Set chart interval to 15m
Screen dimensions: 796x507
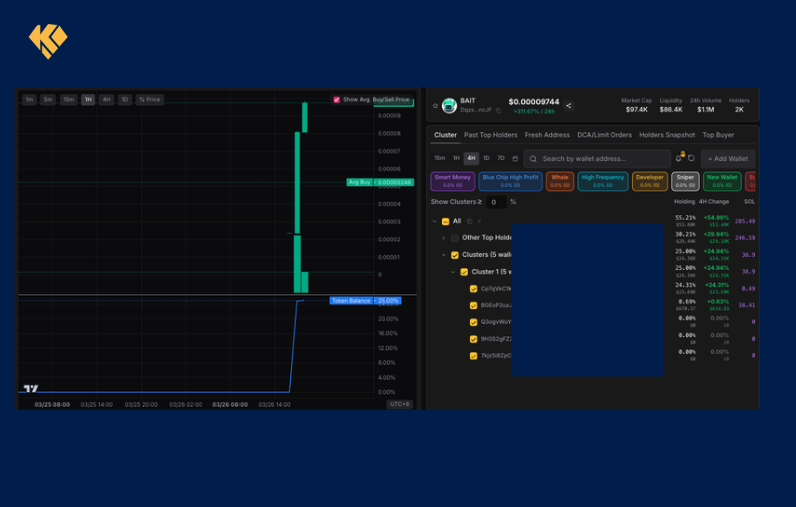69,99
